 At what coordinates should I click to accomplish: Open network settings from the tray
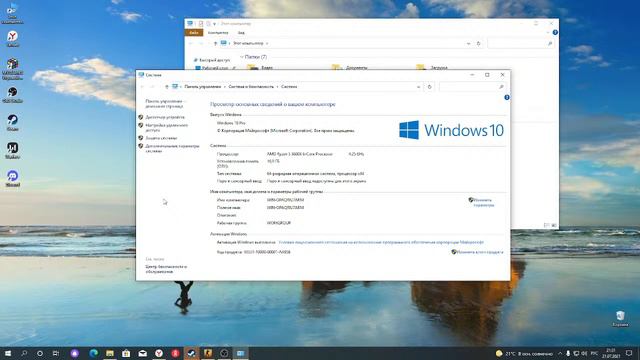point(576,353)
